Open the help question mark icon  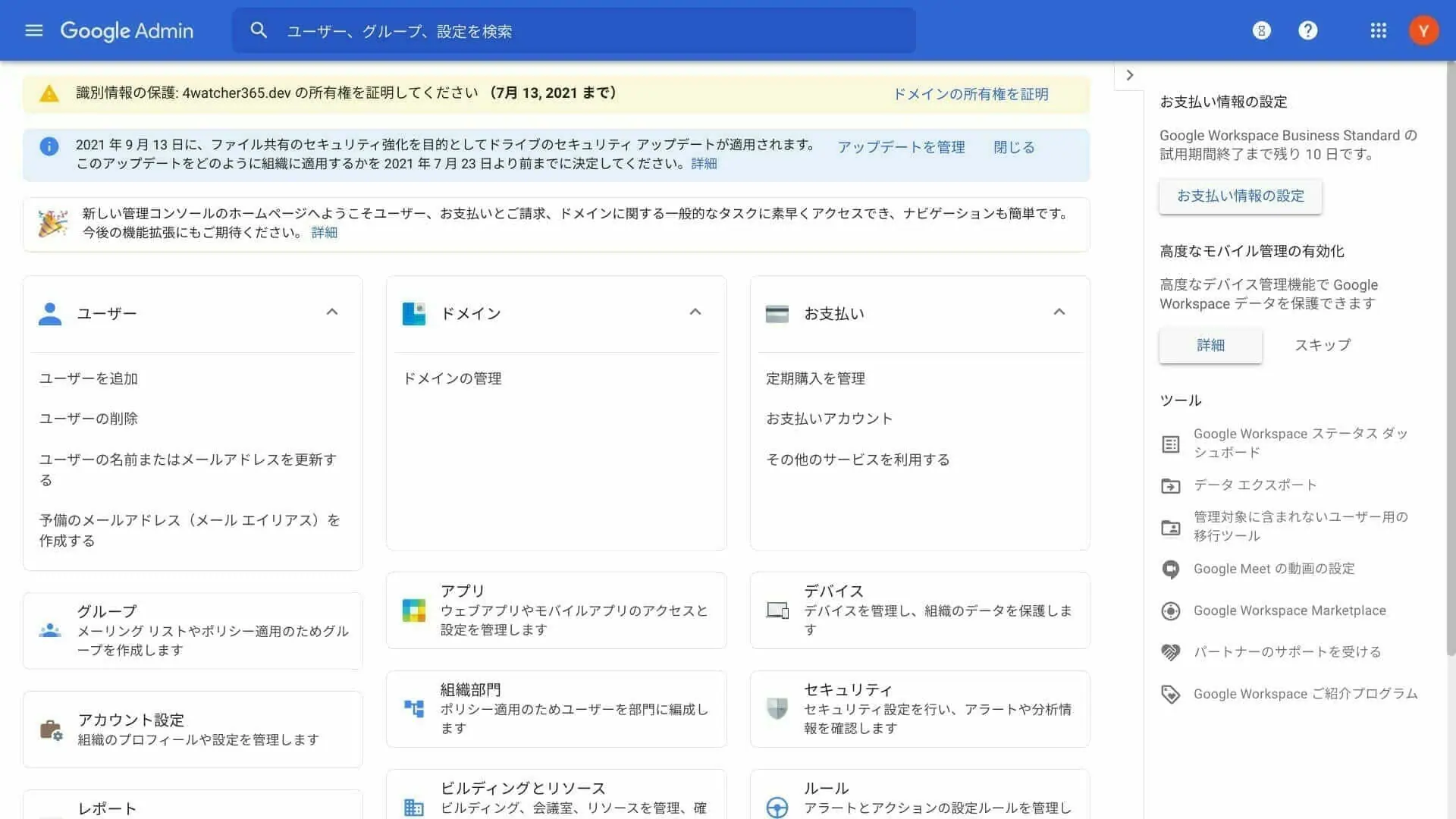[1308, 30]
